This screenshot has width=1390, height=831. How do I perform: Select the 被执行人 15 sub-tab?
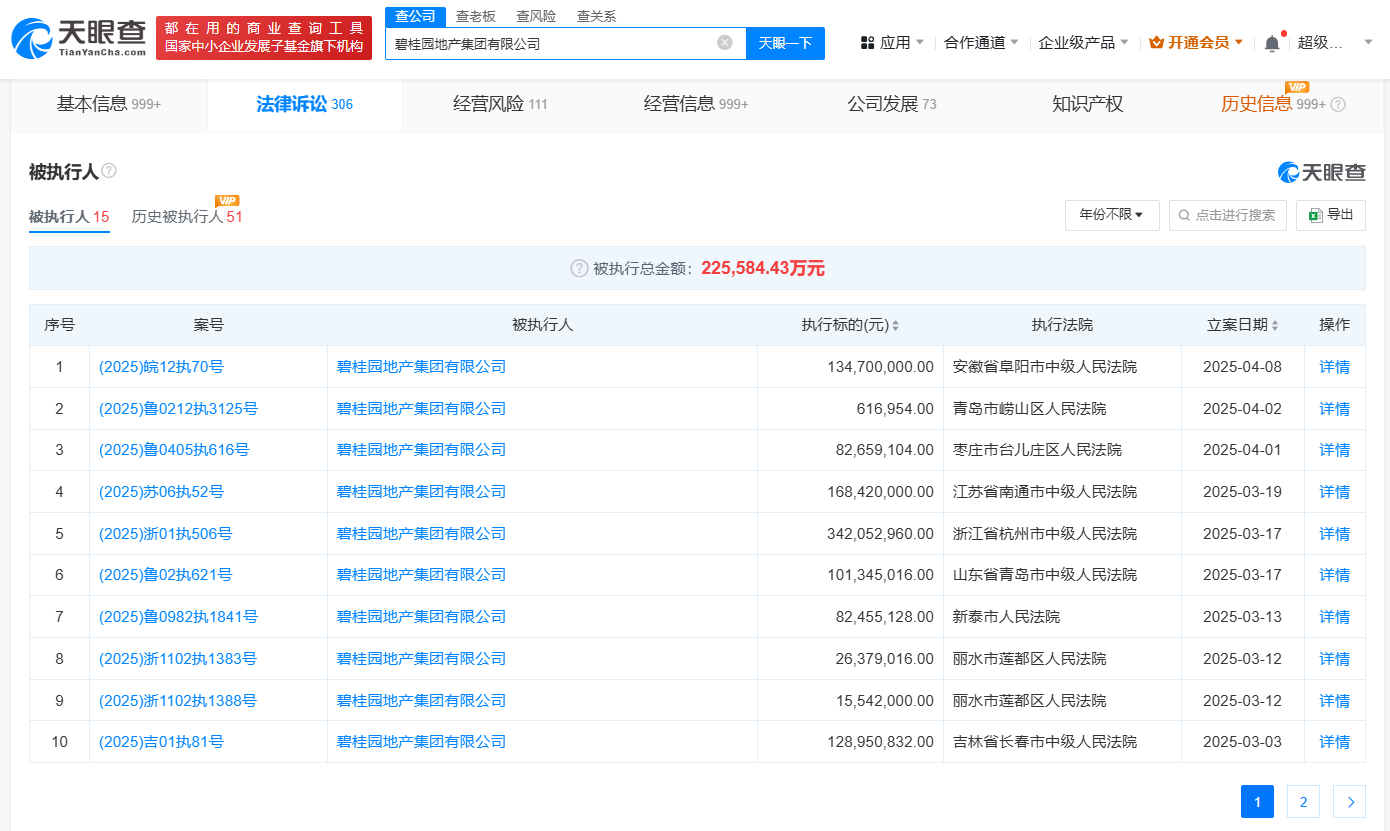pyautogui.click(x=69, y=216)
